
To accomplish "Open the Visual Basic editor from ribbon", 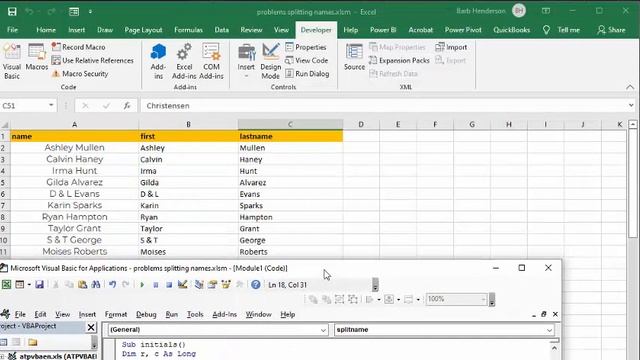I will point(11,61).
